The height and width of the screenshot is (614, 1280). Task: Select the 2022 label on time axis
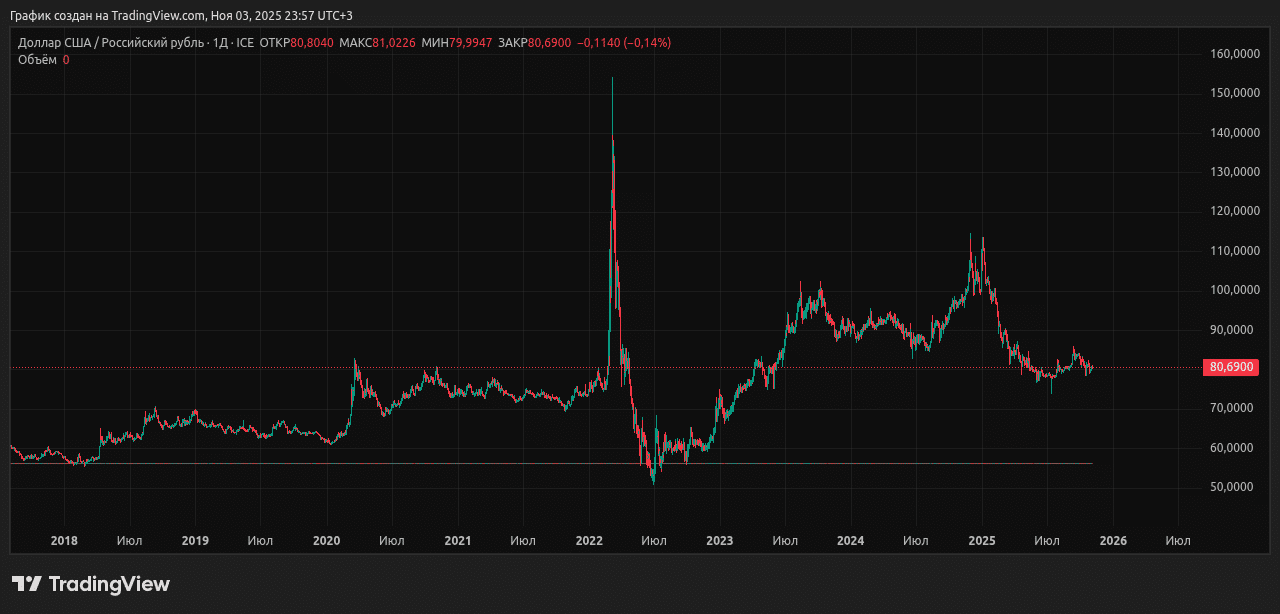click(x=589, y=541)
